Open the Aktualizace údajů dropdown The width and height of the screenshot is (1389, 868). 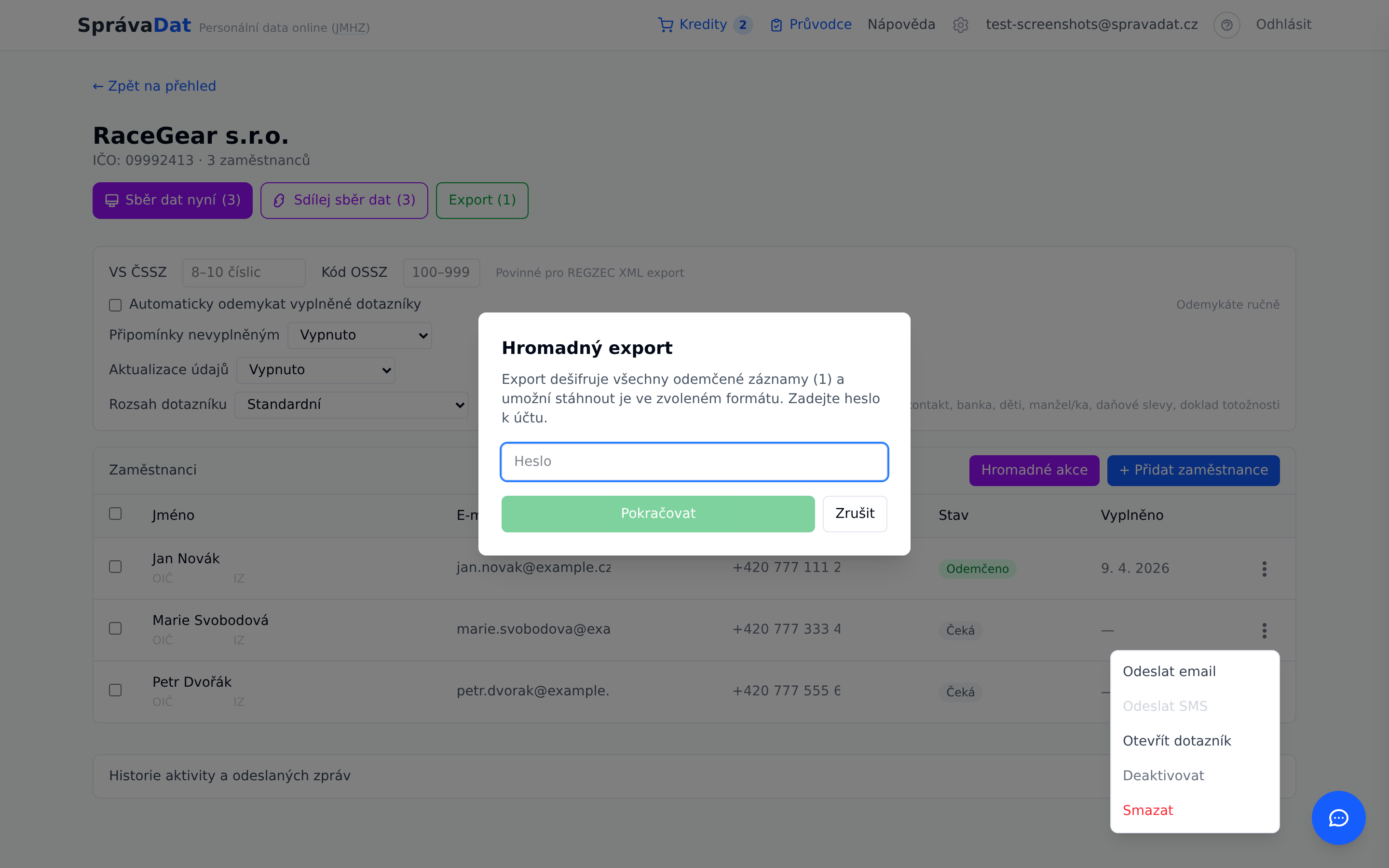click(x=316, y=370)
